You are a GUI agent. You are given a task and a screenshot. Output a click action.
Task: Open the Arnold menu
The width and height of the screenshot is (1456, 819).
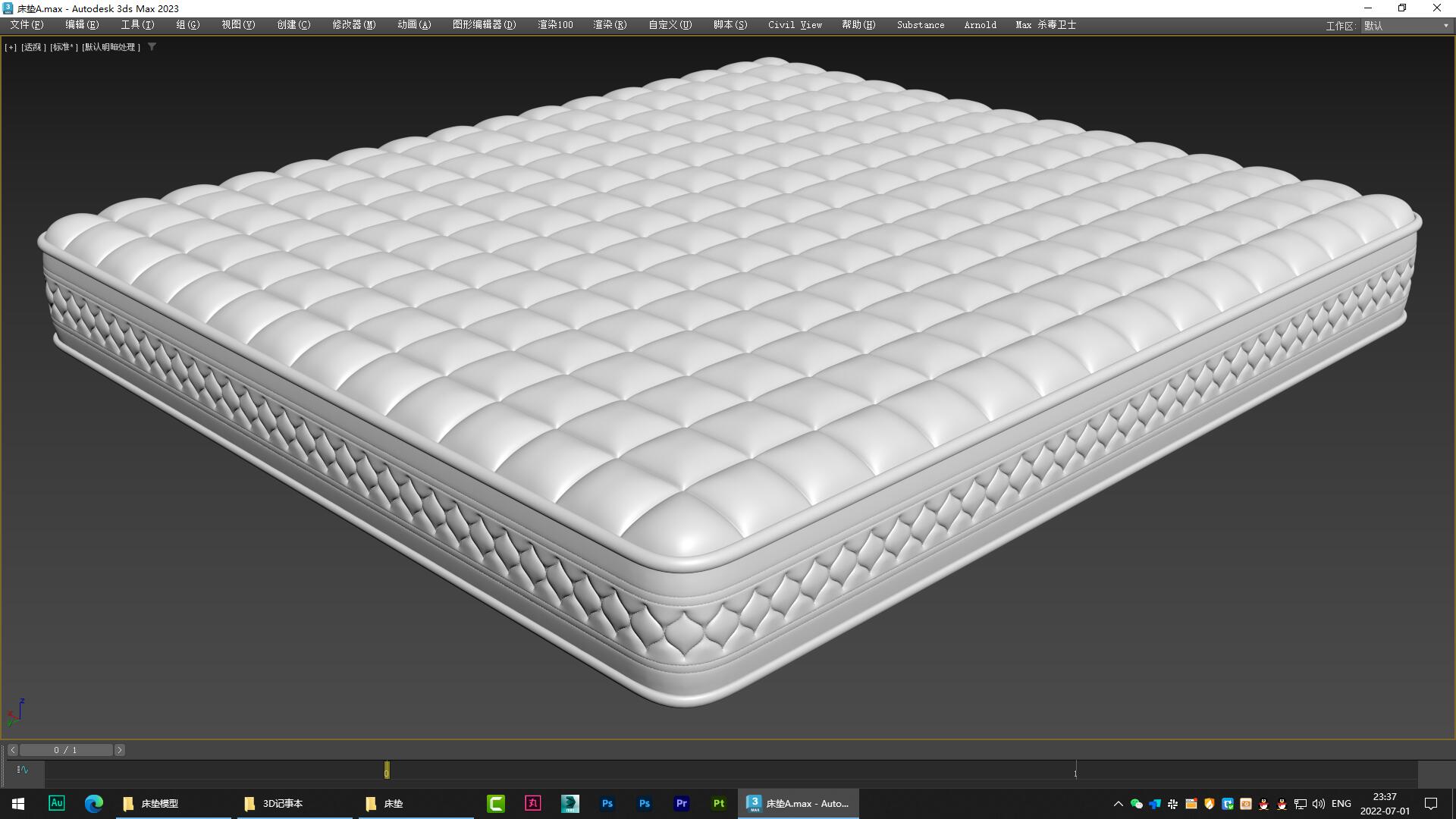point(980,24)
